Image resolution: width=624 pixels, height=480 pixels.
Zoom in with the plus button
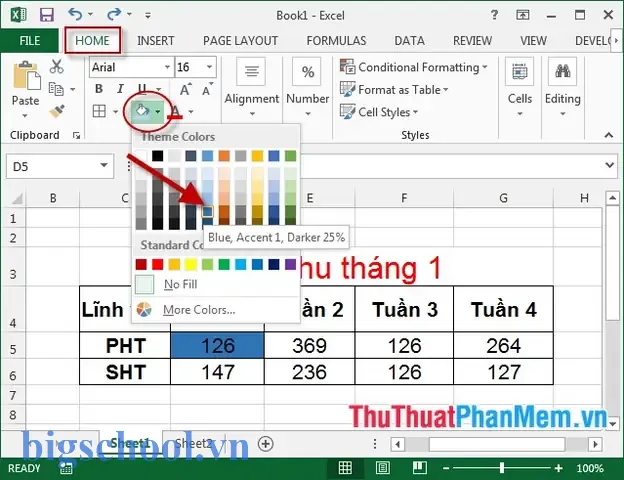point(559,468)
